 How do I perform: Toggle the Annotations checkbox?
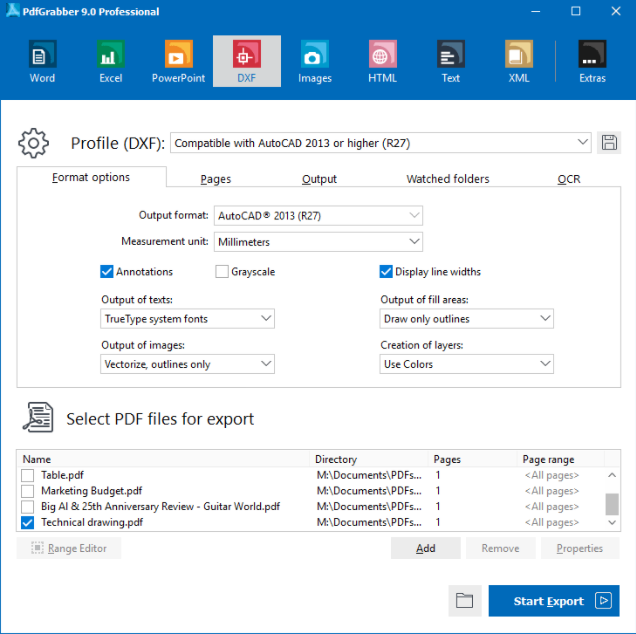click(107, 271)
